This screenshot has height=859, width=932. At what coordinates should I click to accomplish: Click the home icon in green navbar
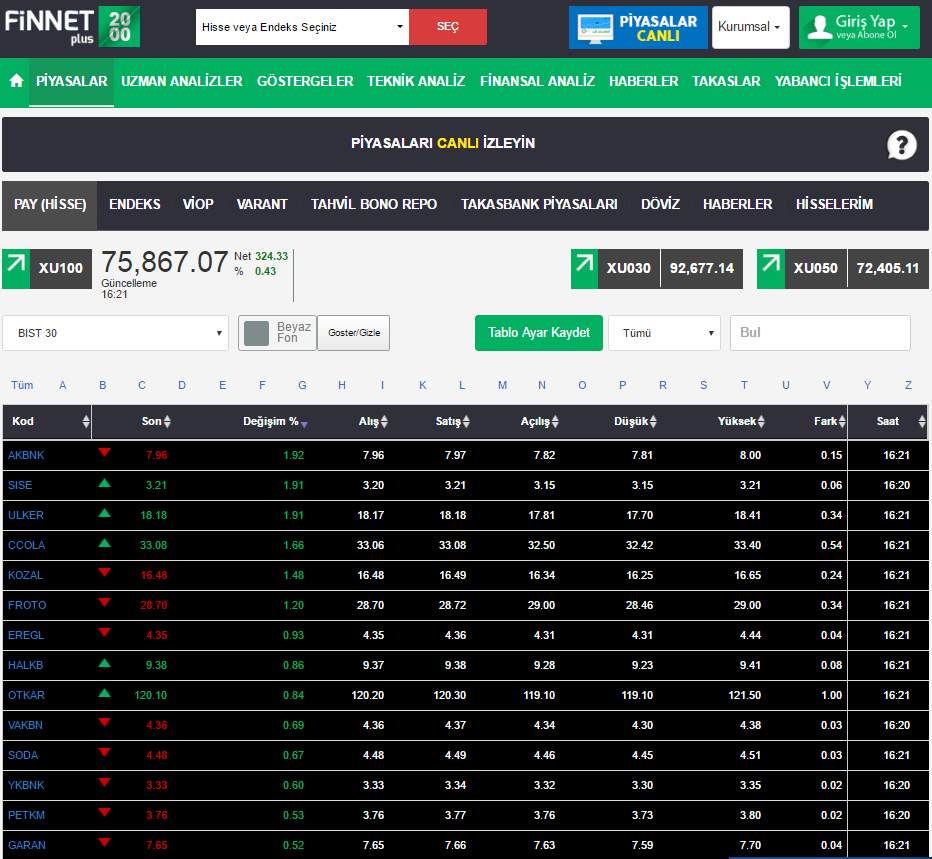17,81
